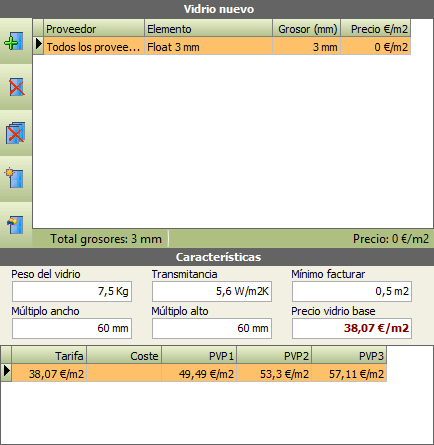Image resolution: width=434 pixels, height=445 pixels.
Task: Click the Múltiplo alto field
Action: pos(212,328)
